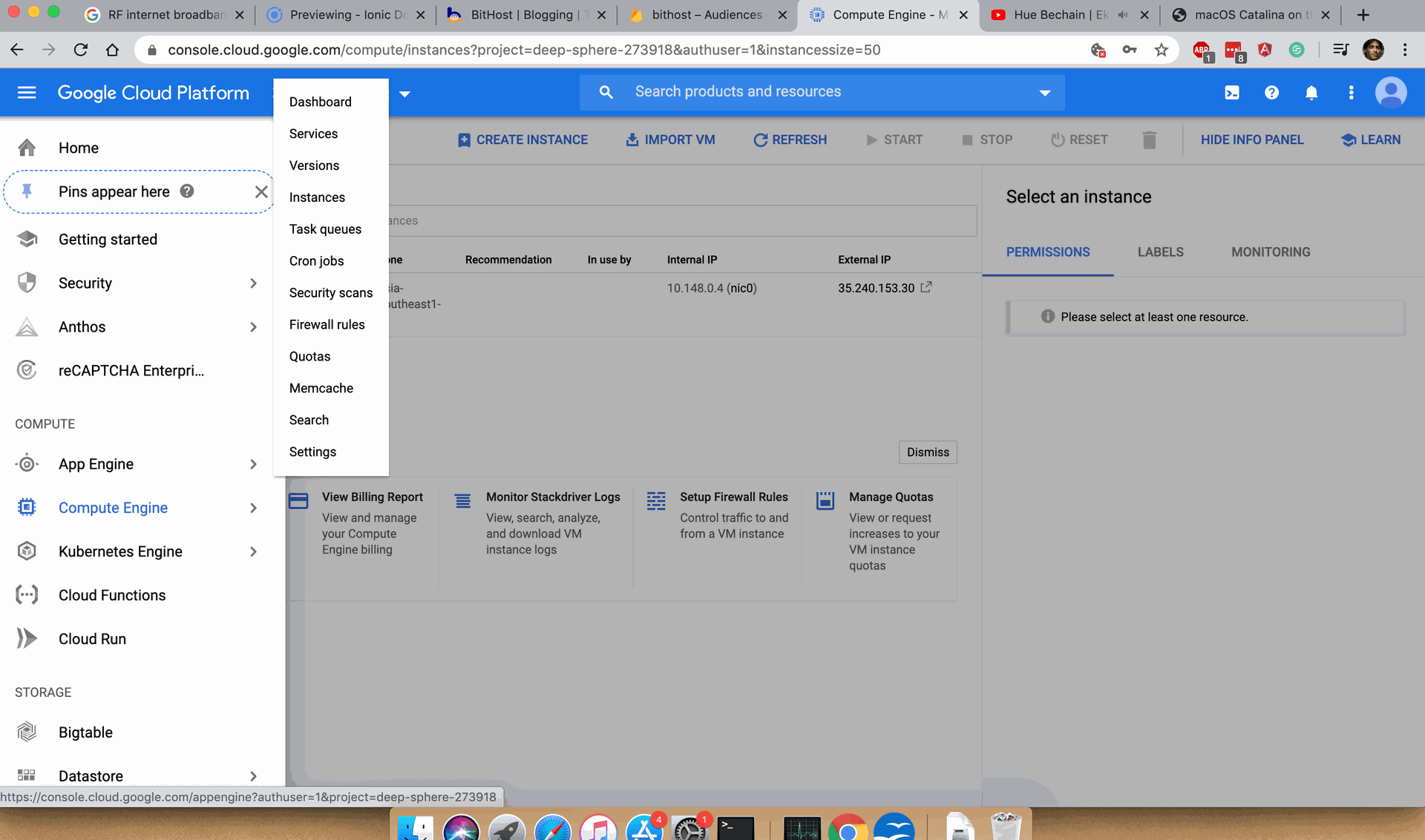The width and height of the screenshot is (1425, 840).
Task: Expand the Security submenu arrow
Action: (254, 283)
